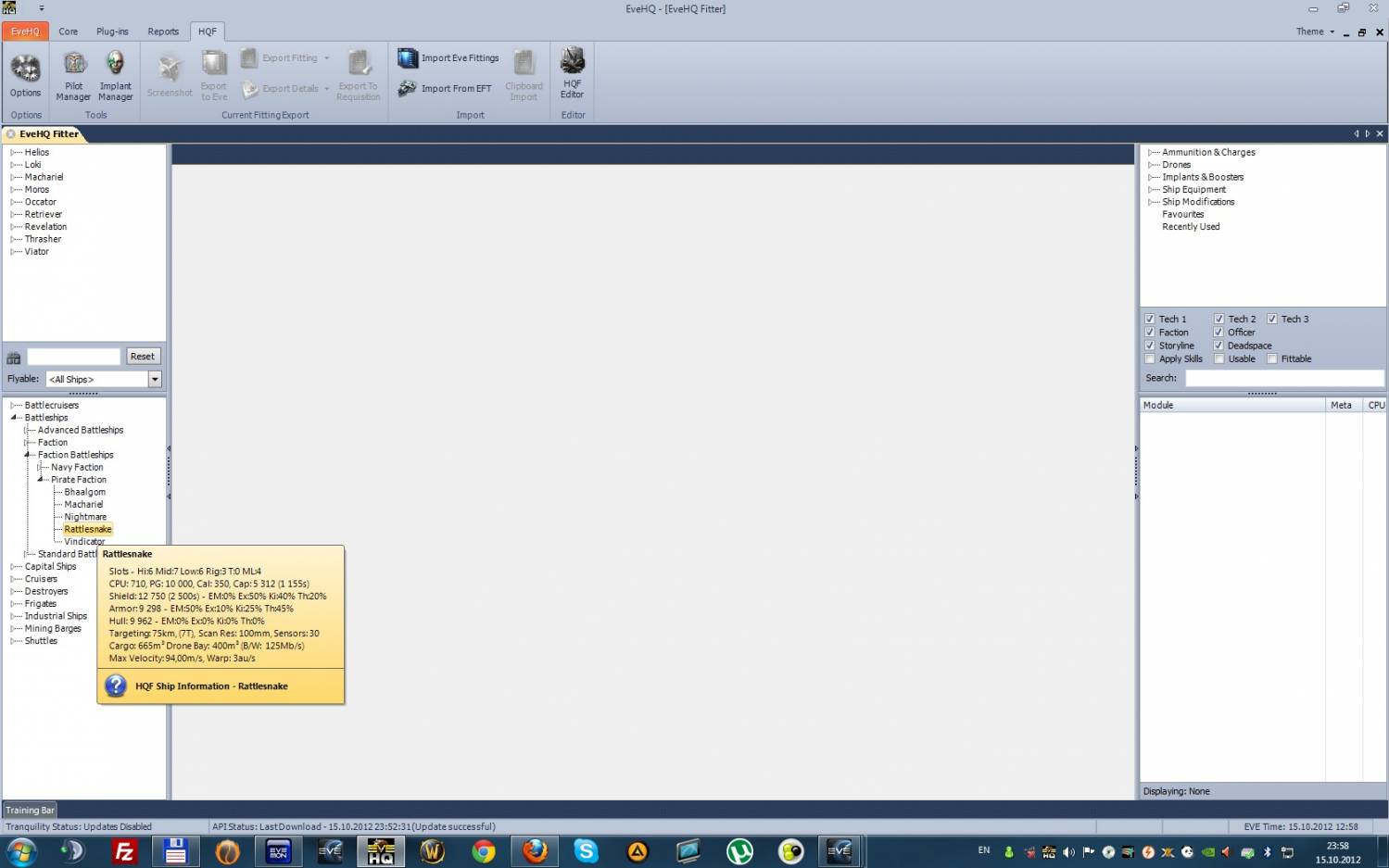
Task: Click the Export Fitting icon
Action: 249,58
